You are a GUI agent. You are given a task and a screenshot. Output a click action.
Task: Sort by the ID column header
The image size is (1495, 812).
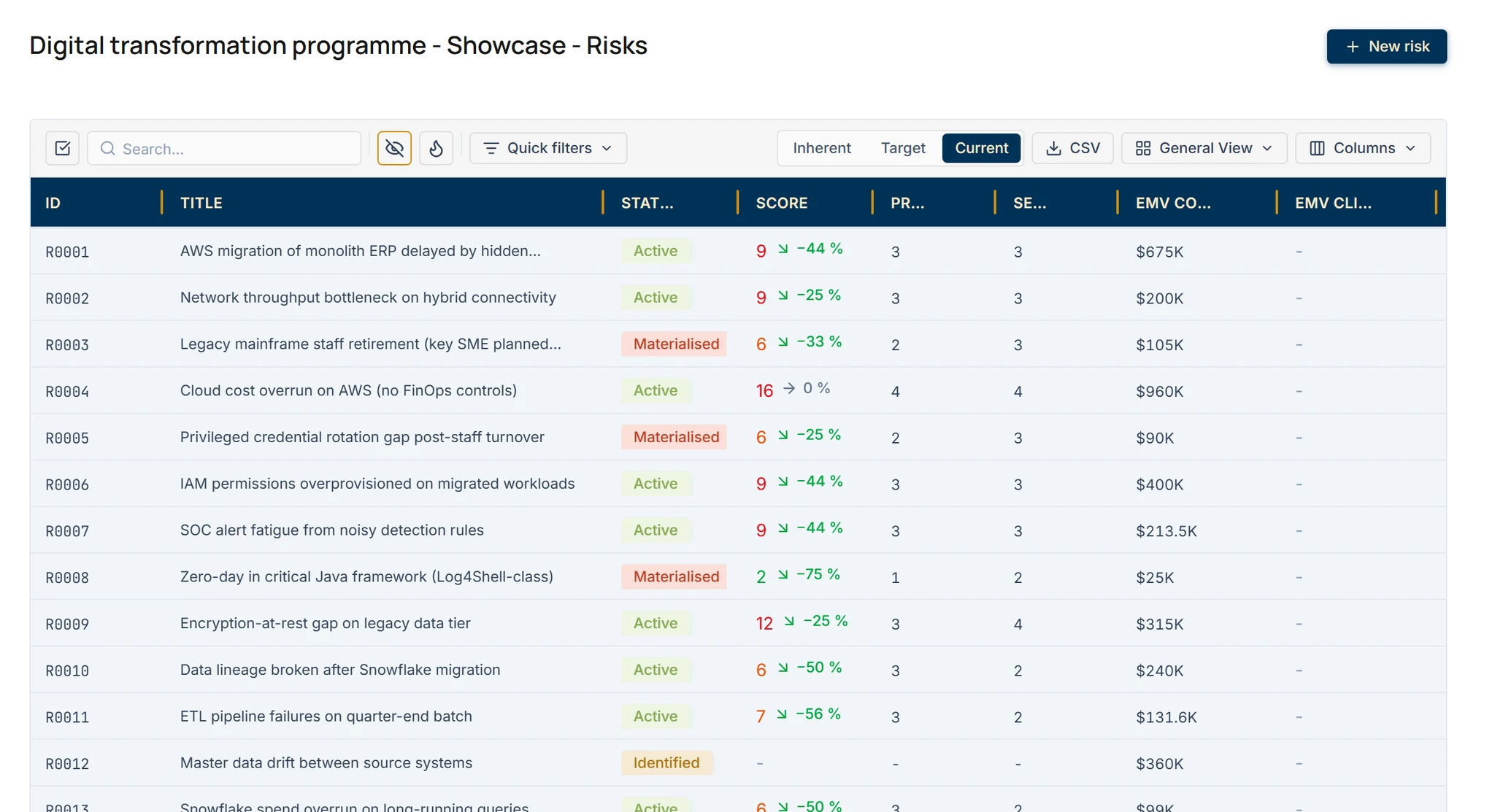53,203
